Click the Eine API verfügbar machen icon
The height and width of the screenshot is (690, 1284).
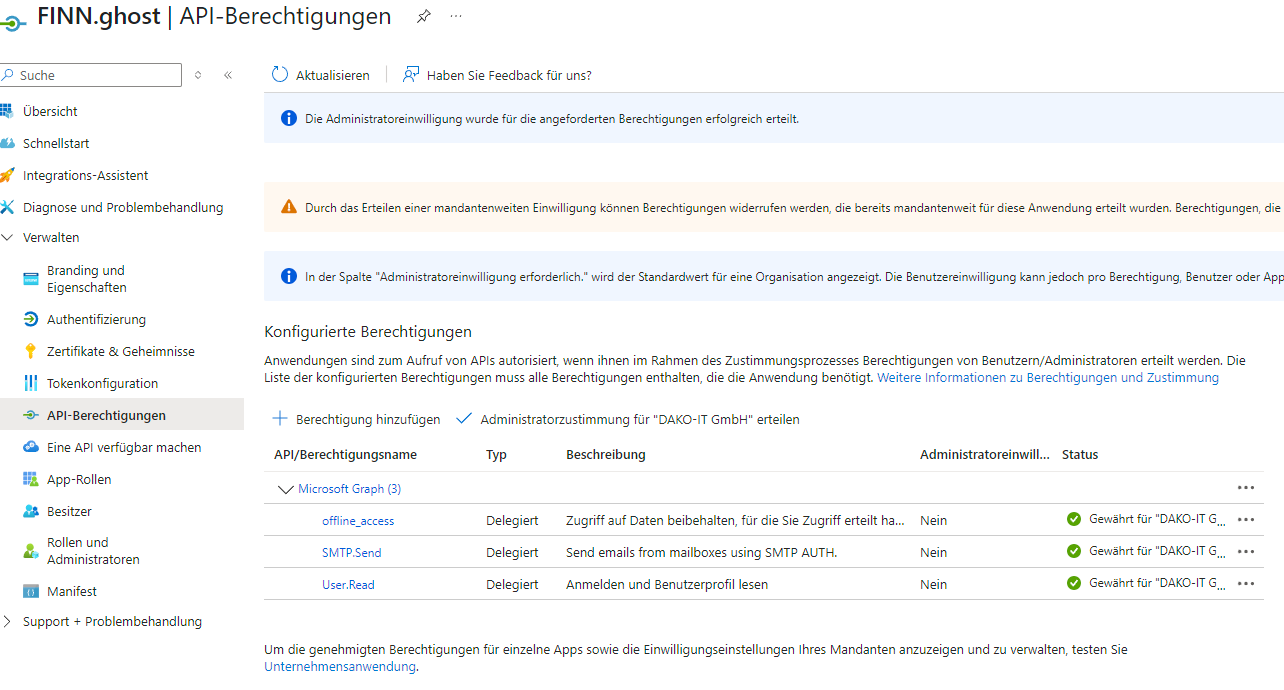coord(30,447)
